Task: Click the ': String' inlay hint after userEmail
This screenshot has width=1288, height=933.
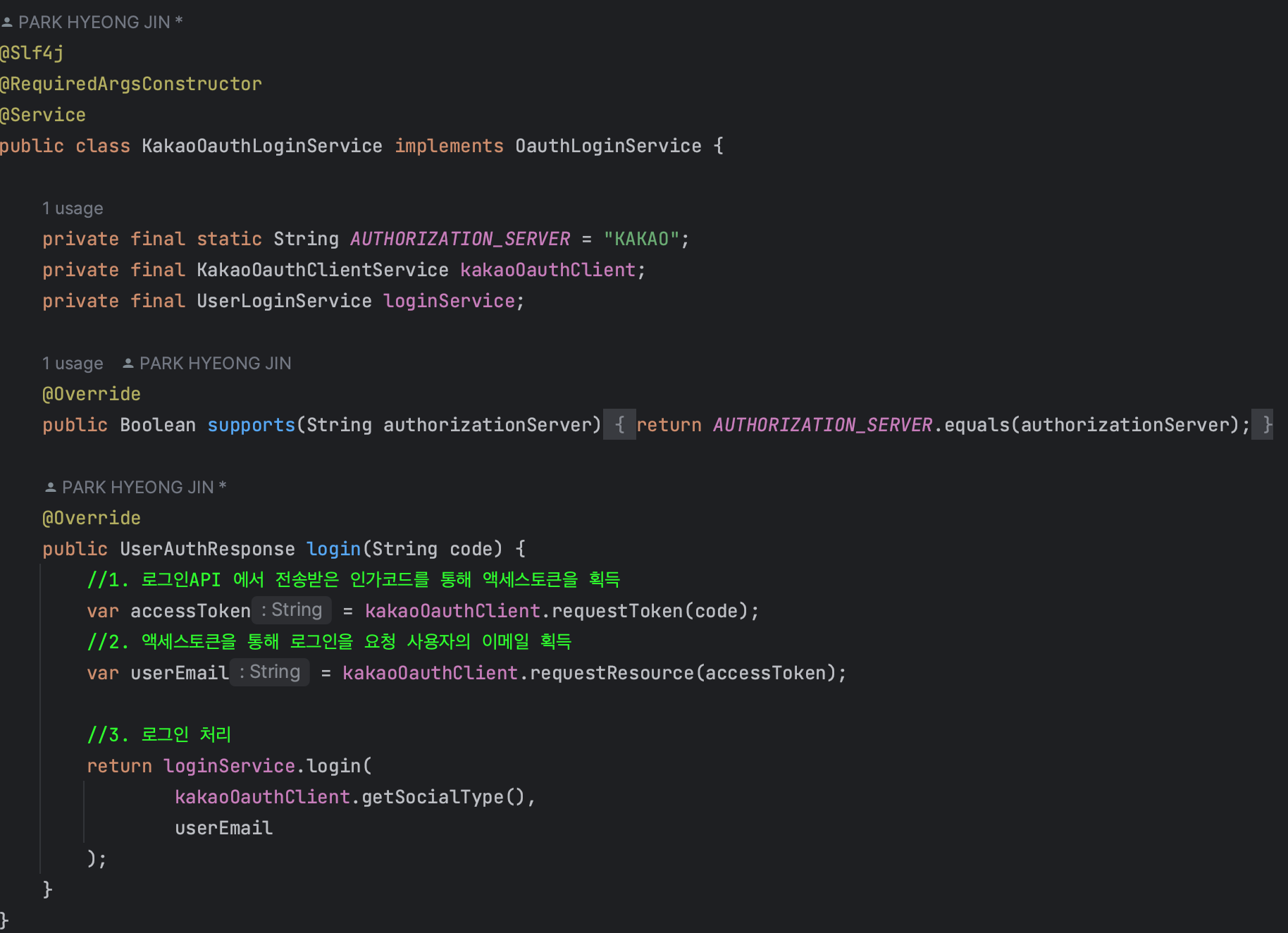Action: tap(270, 672)
